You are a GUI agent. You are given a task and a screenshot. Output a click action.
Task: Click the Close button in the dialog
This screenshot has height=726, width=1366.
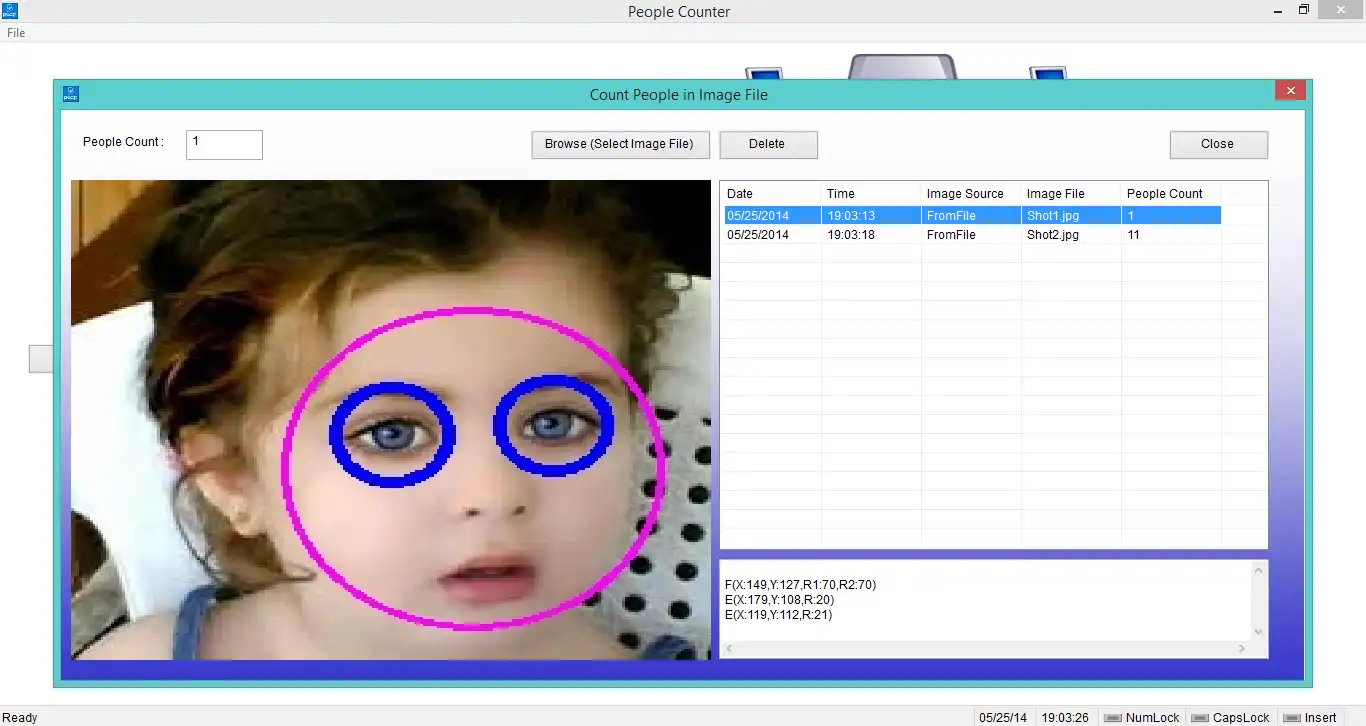coord(1218,144)
